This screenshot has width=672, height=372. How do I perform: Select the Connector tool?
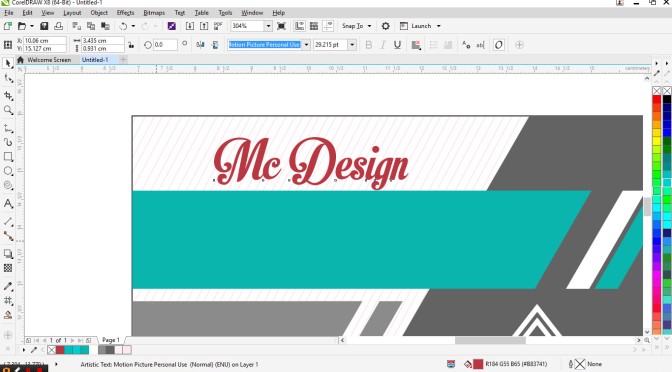pyautogui.click(x=8, y=236)
